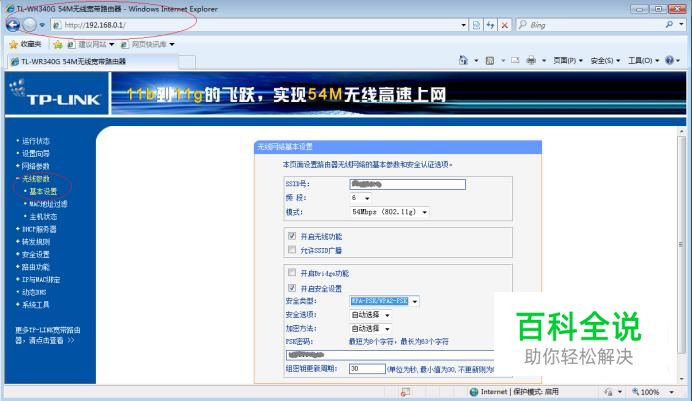
Task: Toggle the 开启无线功能 checkbox
Action: 292,236
